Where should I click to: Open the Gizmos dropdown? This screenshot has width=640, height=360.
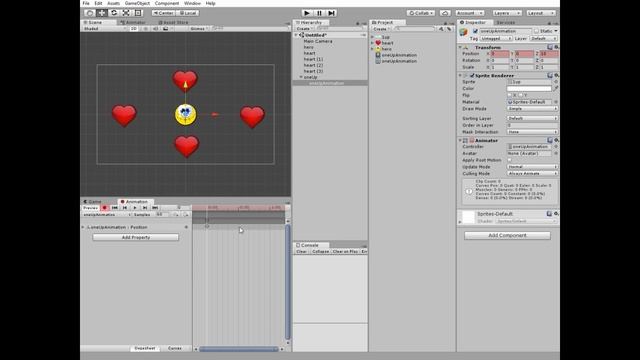pyautogui.click(x=199, y=29)
